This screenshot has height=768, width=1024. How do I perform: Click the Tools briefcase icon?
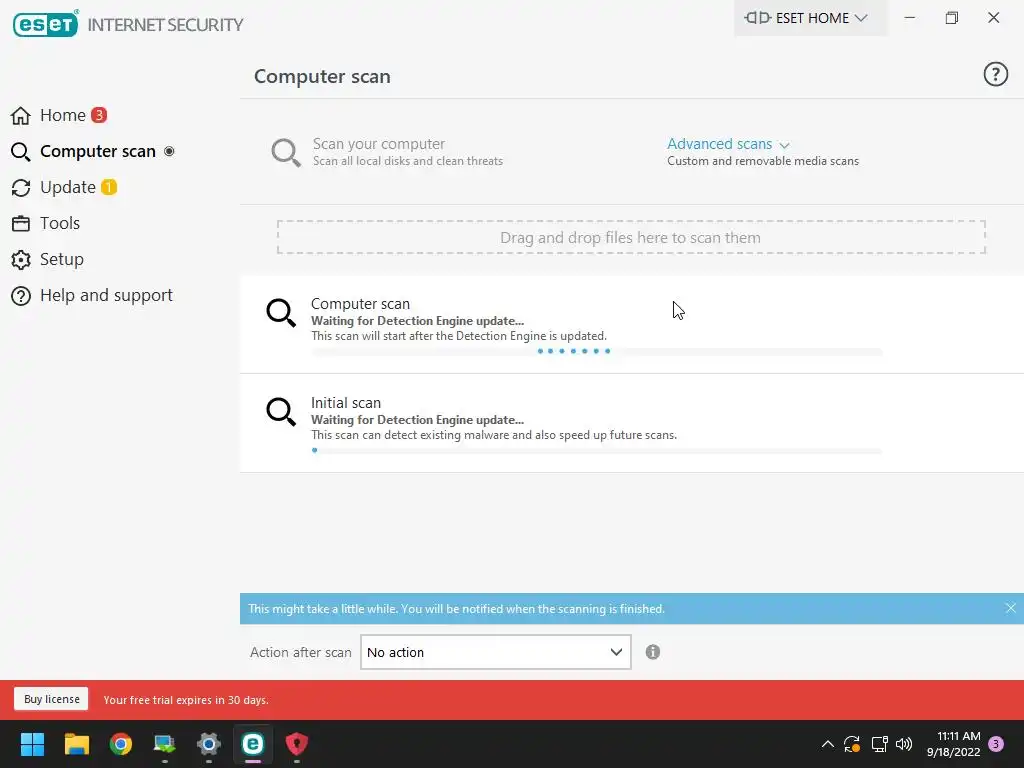[20, 223]
